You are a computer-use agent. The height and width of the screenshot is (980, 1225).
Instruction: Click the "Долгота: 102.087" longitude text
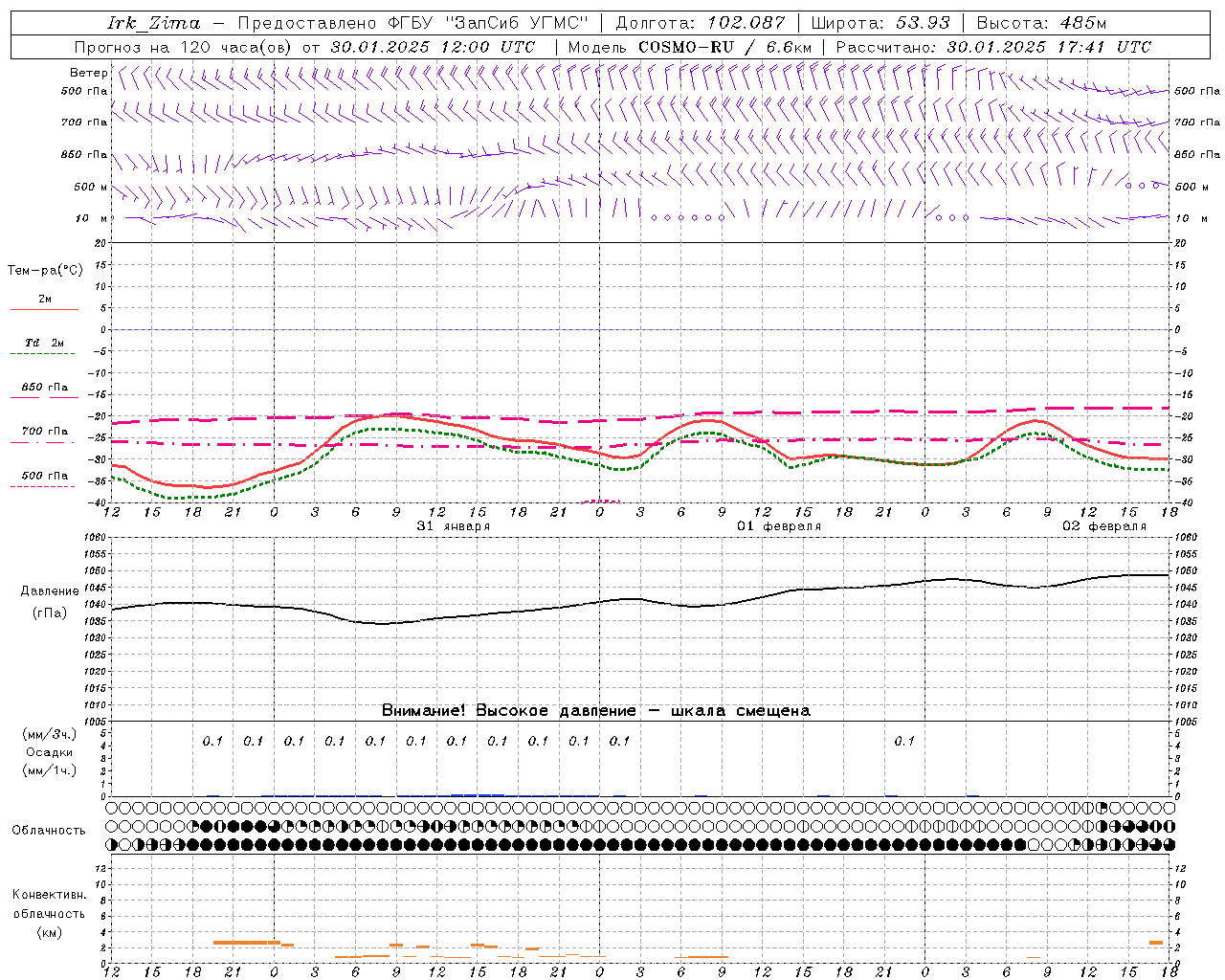(x=701, y=23)
